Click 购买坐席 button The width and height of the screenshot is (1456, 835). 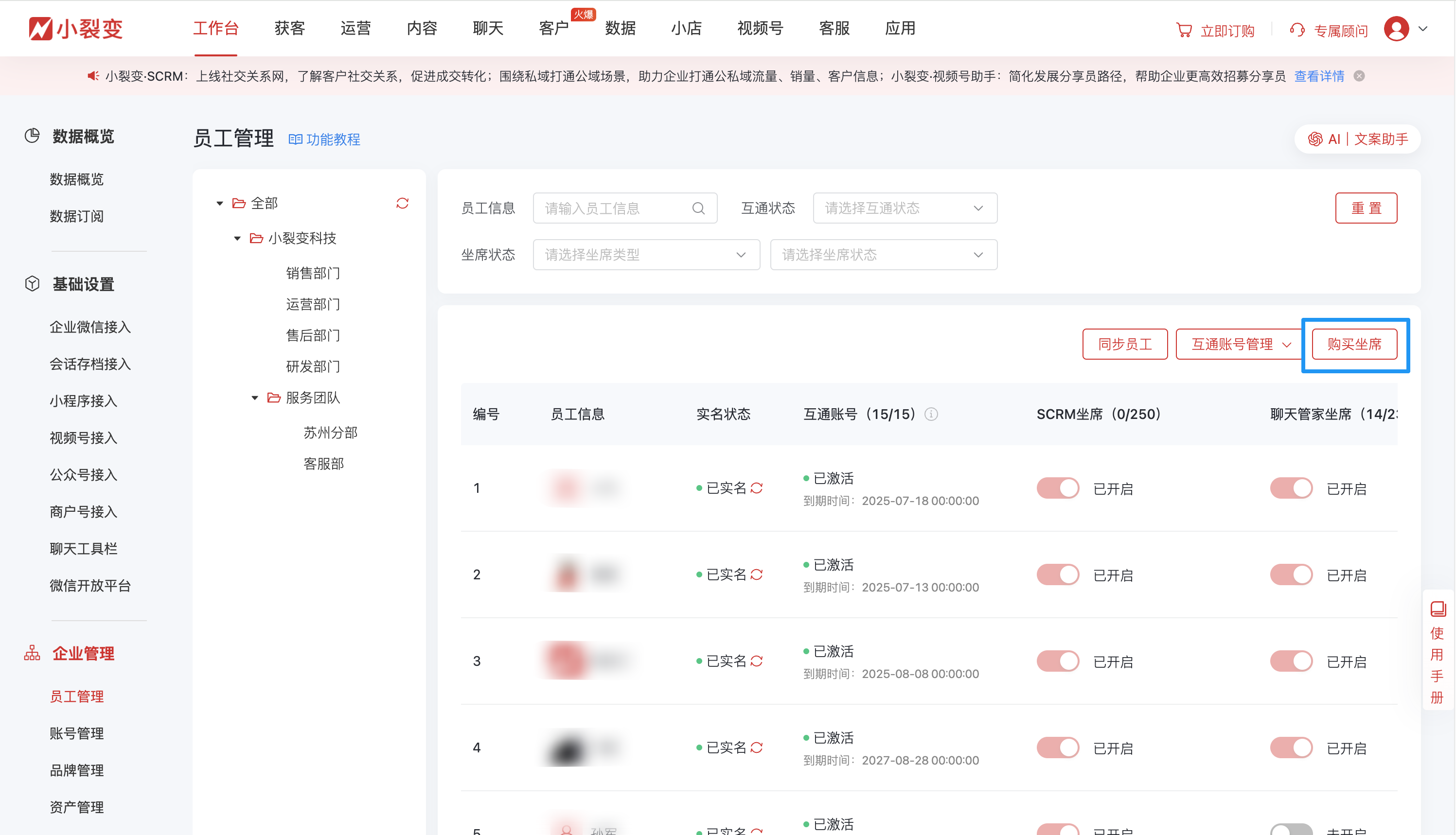[1354, 344]
